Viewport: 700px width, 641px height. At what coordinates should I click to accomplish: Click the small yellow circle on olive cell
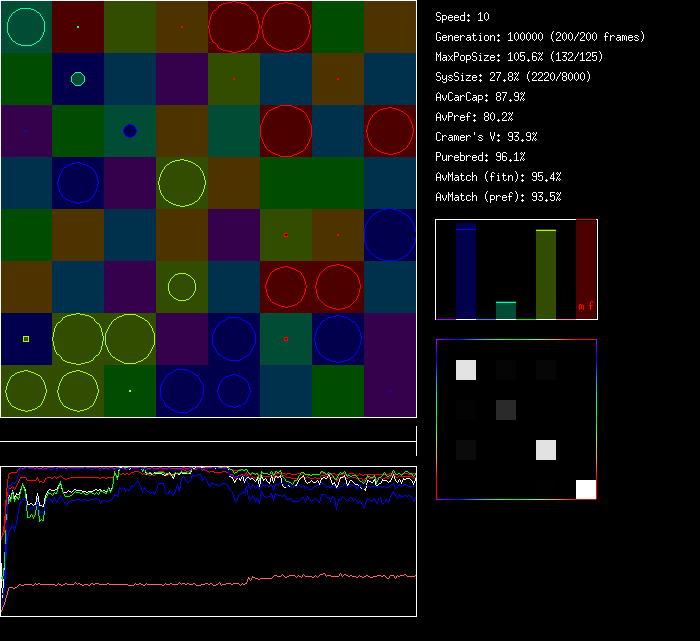pyautogui.click(x=181, y=287)
